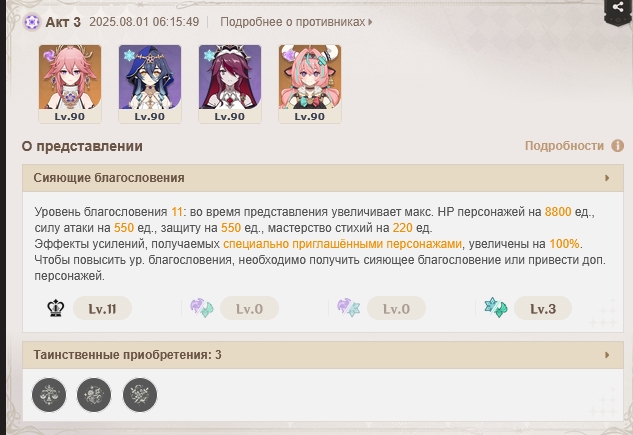Click the Подробности link
Viewport: 633px width, 435px height.
[564, 146]
